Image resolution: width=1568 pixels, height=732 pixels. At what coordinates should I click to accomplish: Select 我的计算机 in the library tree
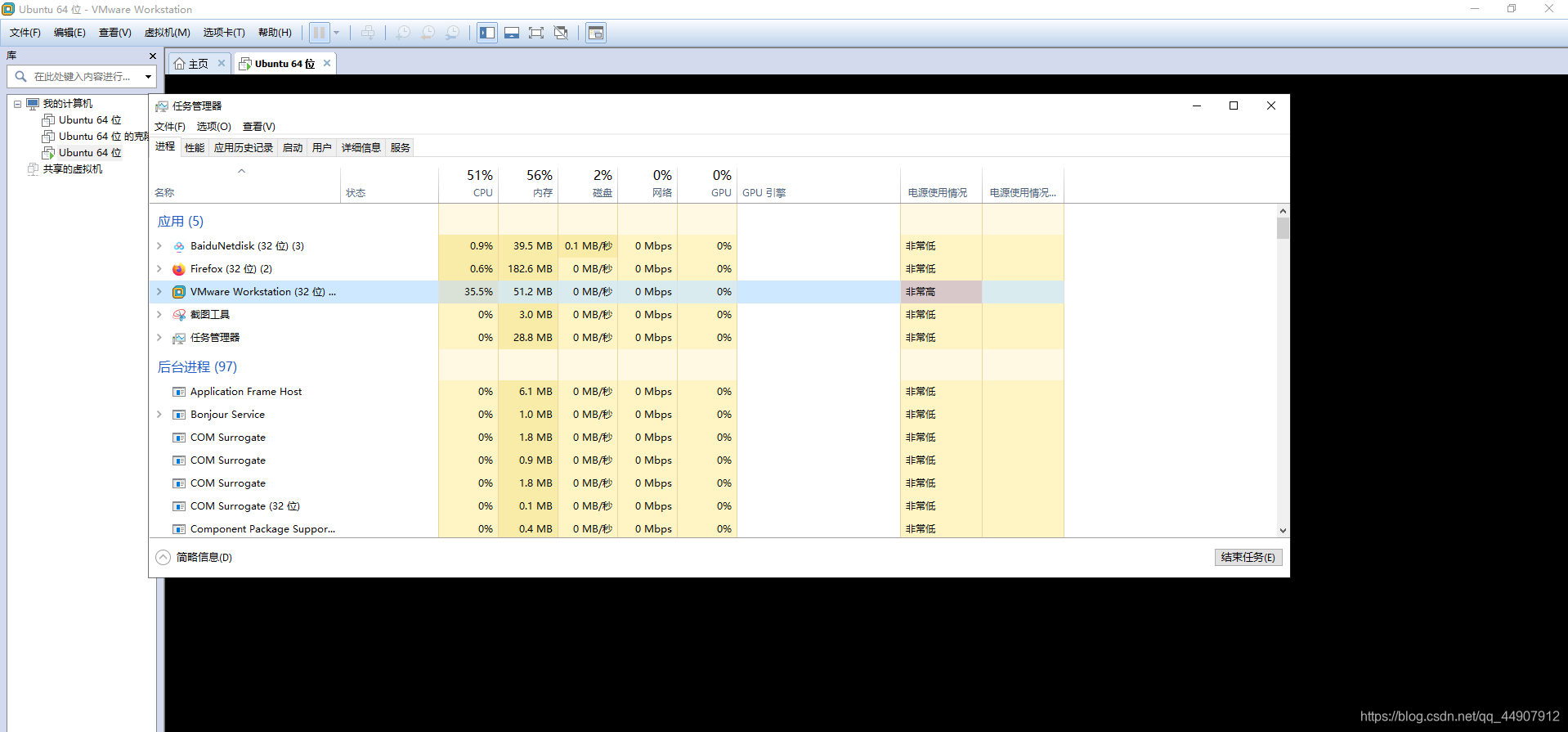tap(67, 104)
